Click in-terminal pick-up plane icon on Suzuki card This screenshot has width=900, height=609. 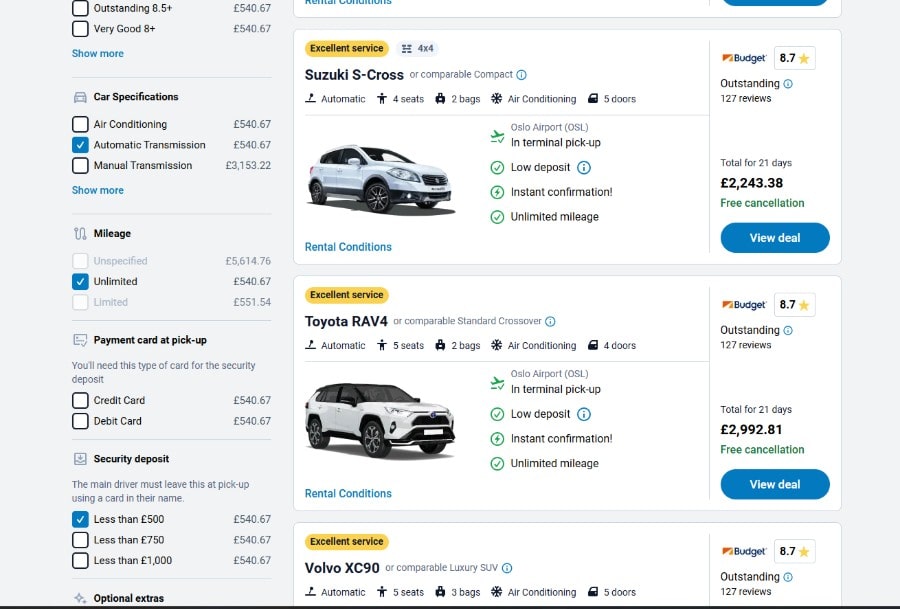point(497,137)
